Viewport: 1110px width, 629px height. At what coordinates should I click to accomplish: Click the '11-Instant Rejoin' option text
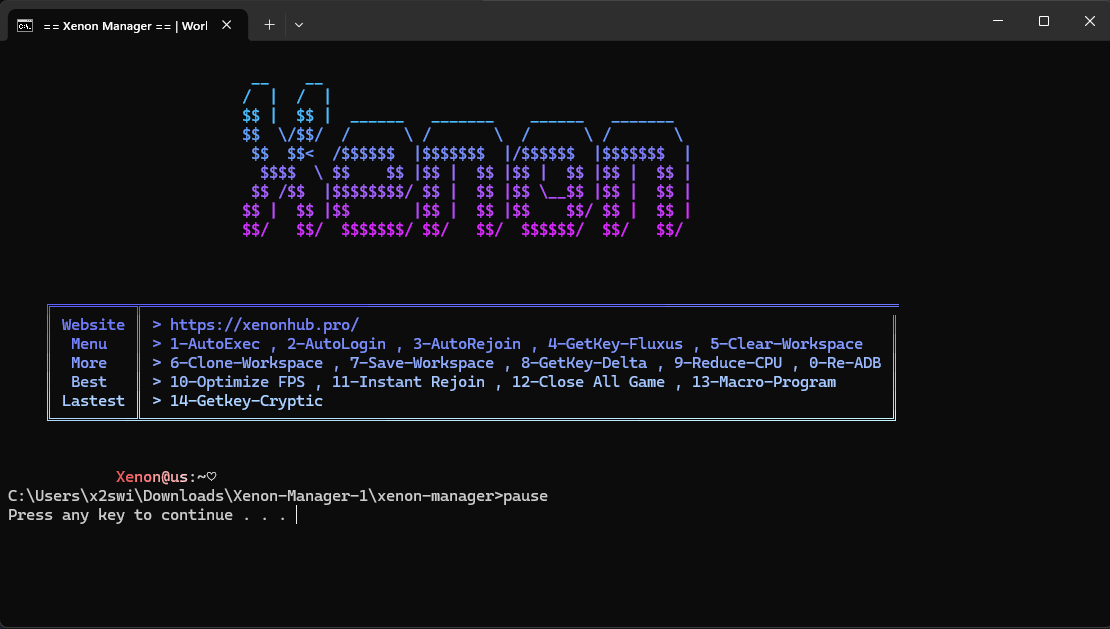click(x=408, y=382)
